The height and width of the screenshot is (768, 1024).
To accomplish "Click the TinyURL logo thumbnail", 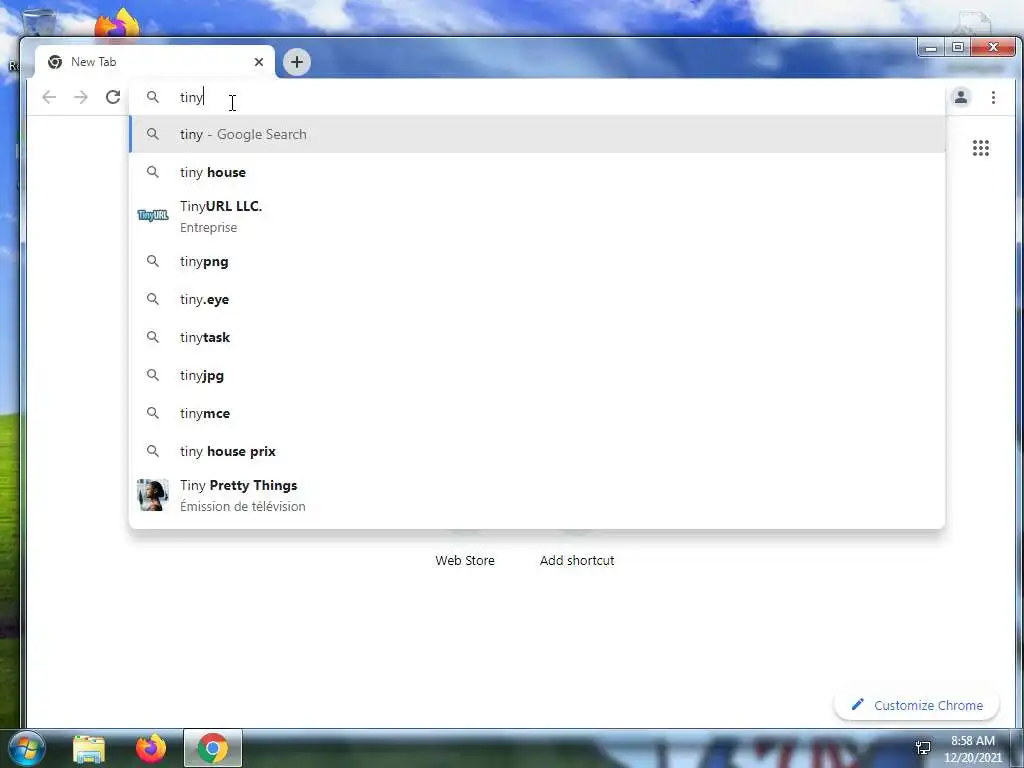I will [x=153, y=216].
